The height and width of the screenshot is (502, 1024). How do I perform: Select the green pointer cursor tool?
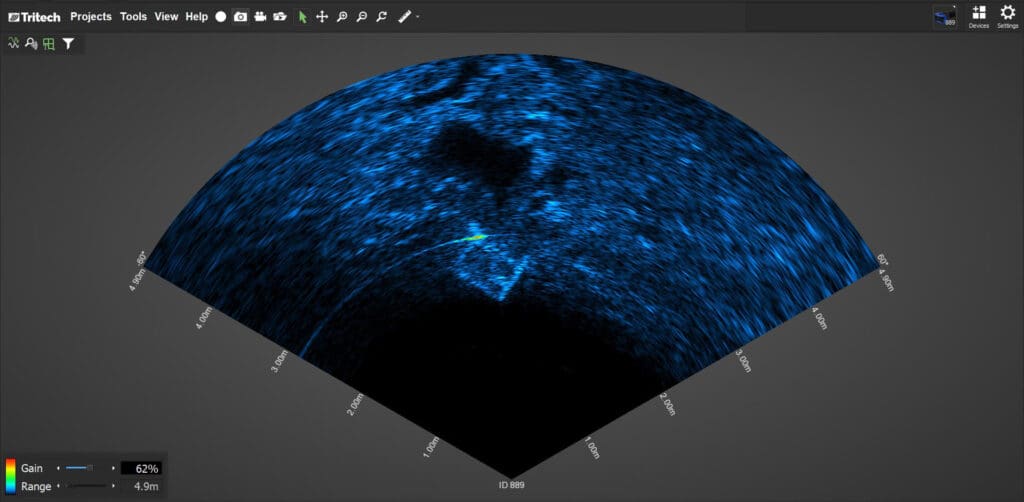click(303, 17)
